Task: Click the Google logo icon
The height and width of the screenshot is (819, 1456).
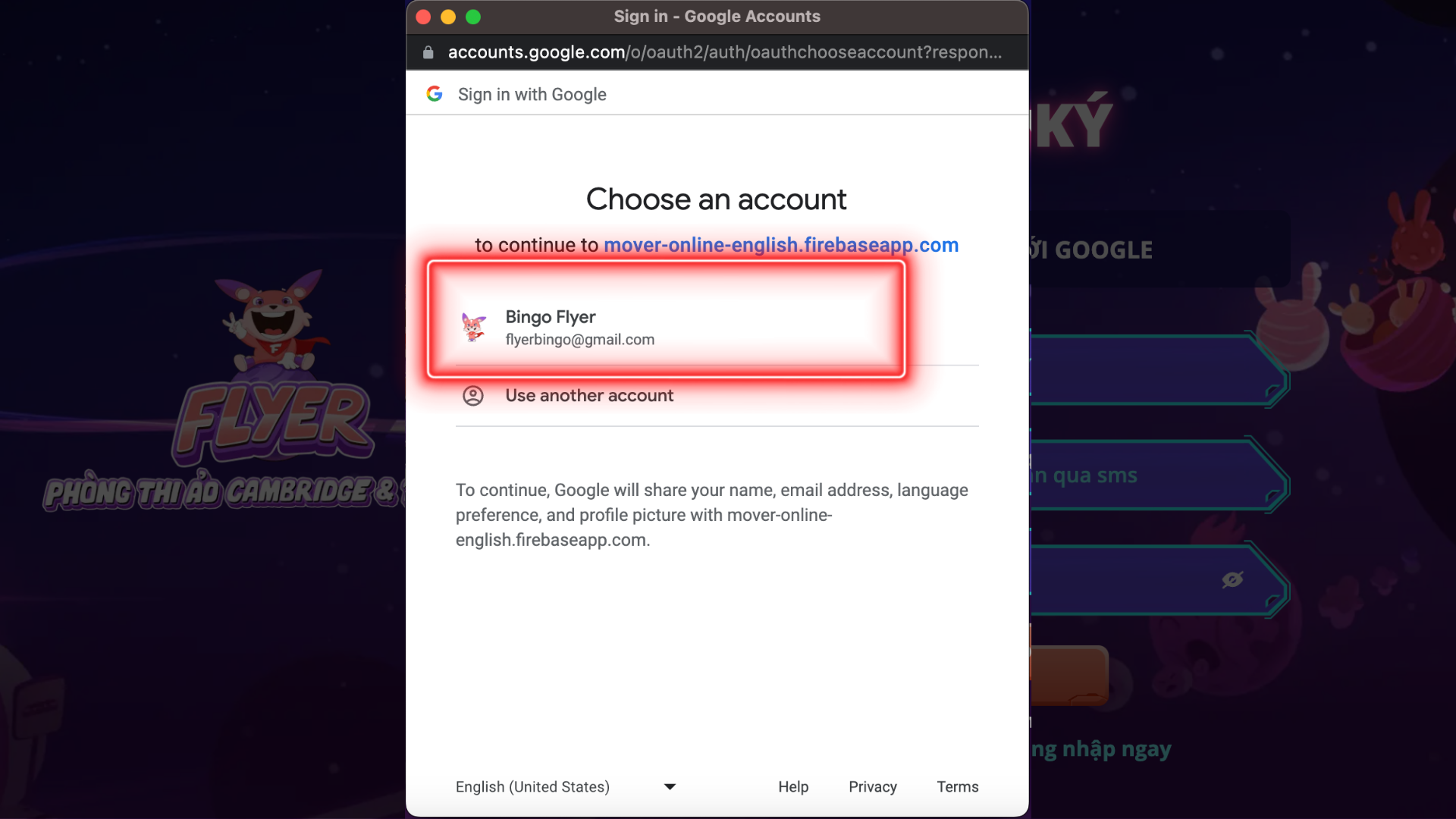Action: click(435, 94)
